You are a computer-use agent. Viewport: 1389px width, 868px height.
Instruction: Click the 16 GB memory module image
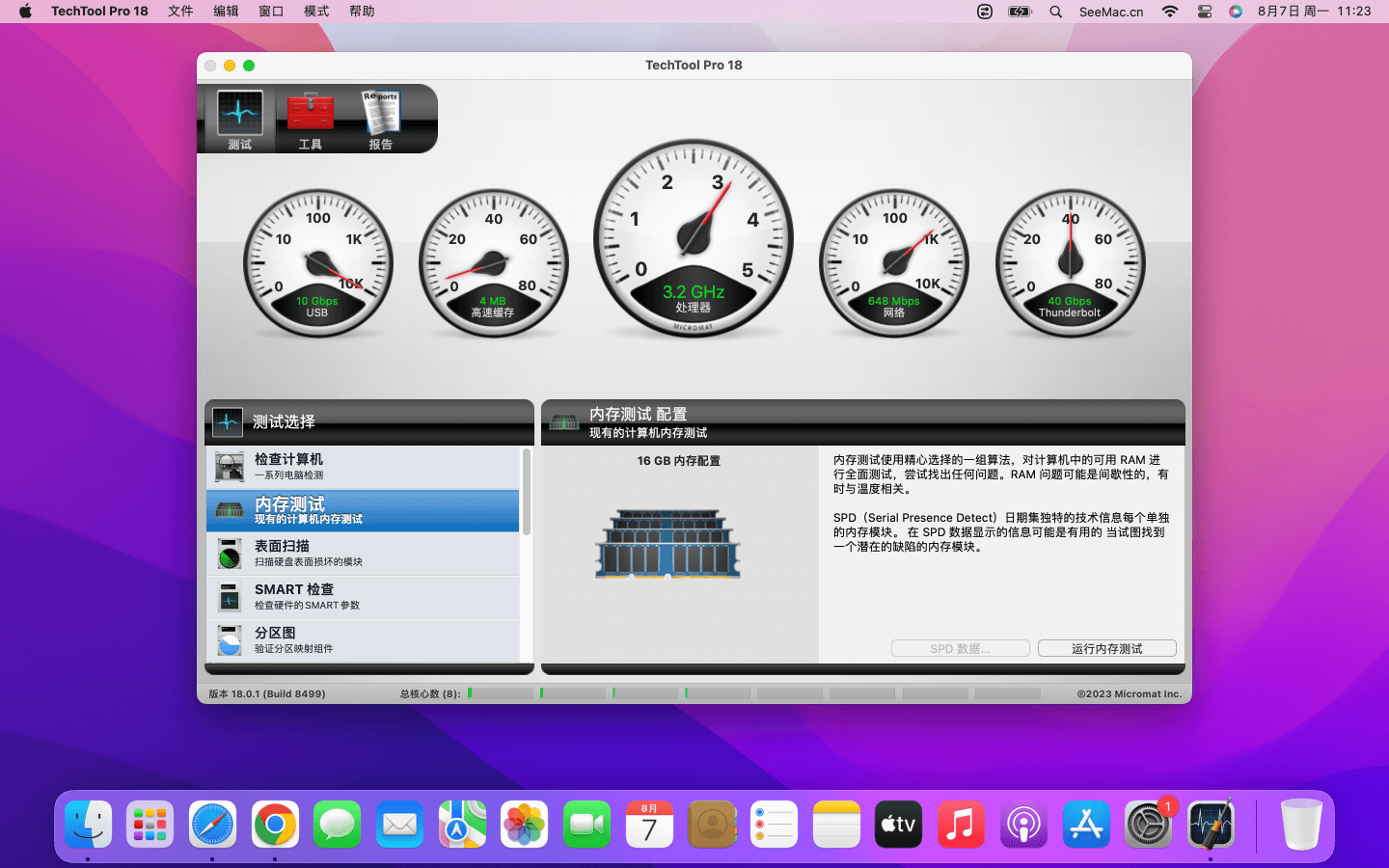667,544
